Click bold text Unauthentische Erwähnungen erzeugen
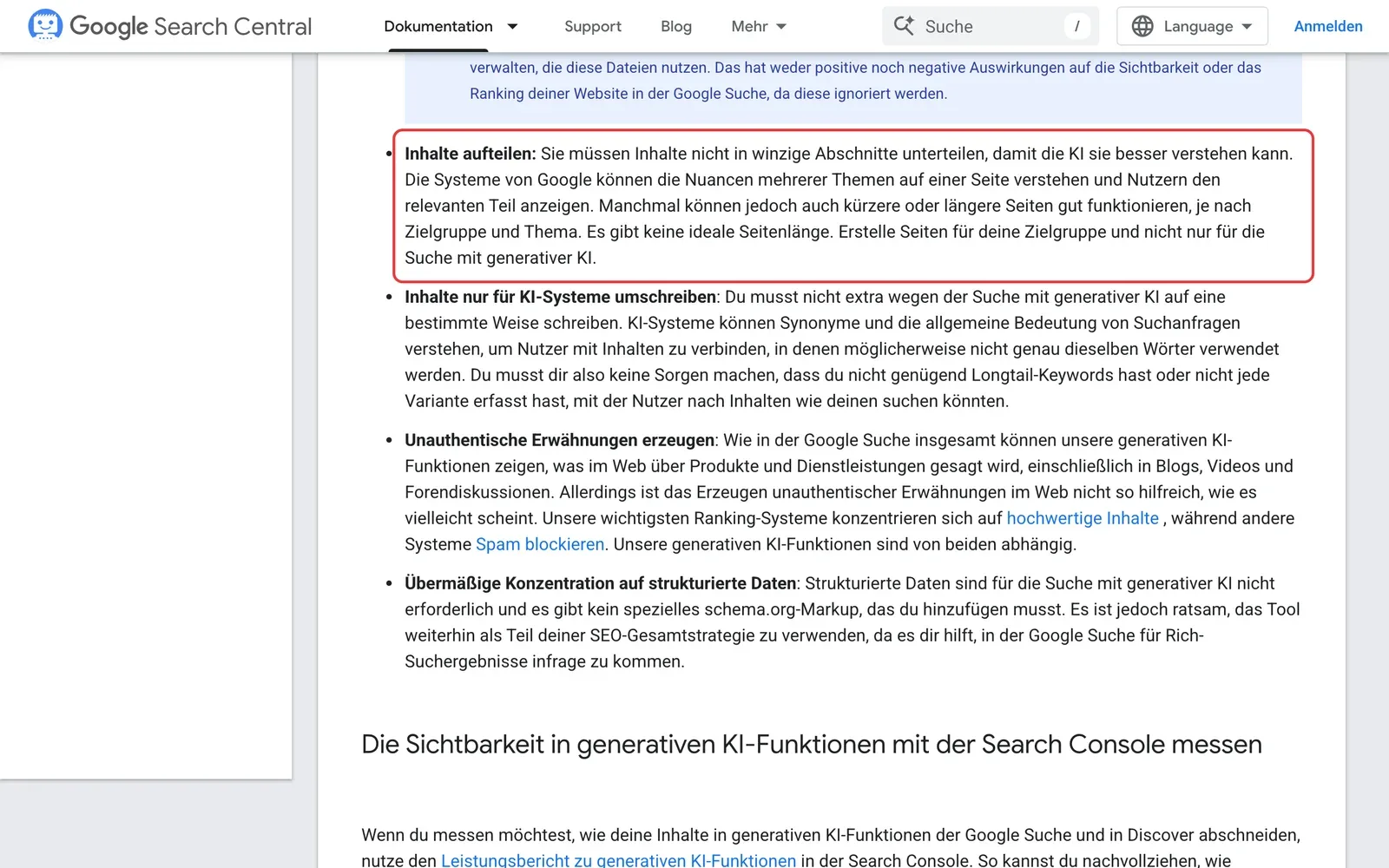 point(560,440)
